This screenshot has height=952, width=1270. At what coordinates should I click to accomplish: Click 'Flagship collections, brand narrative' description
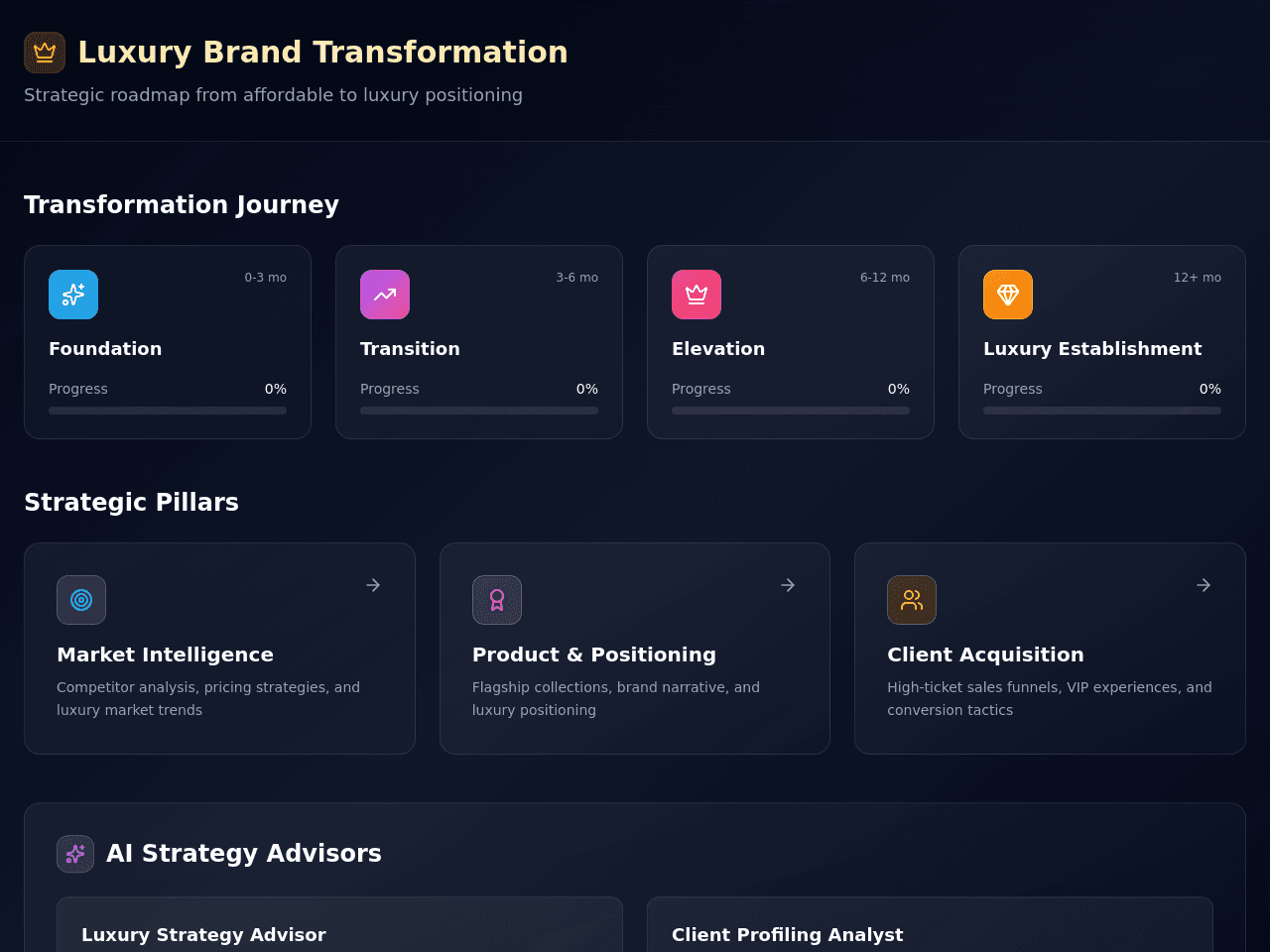click(616, 698)
